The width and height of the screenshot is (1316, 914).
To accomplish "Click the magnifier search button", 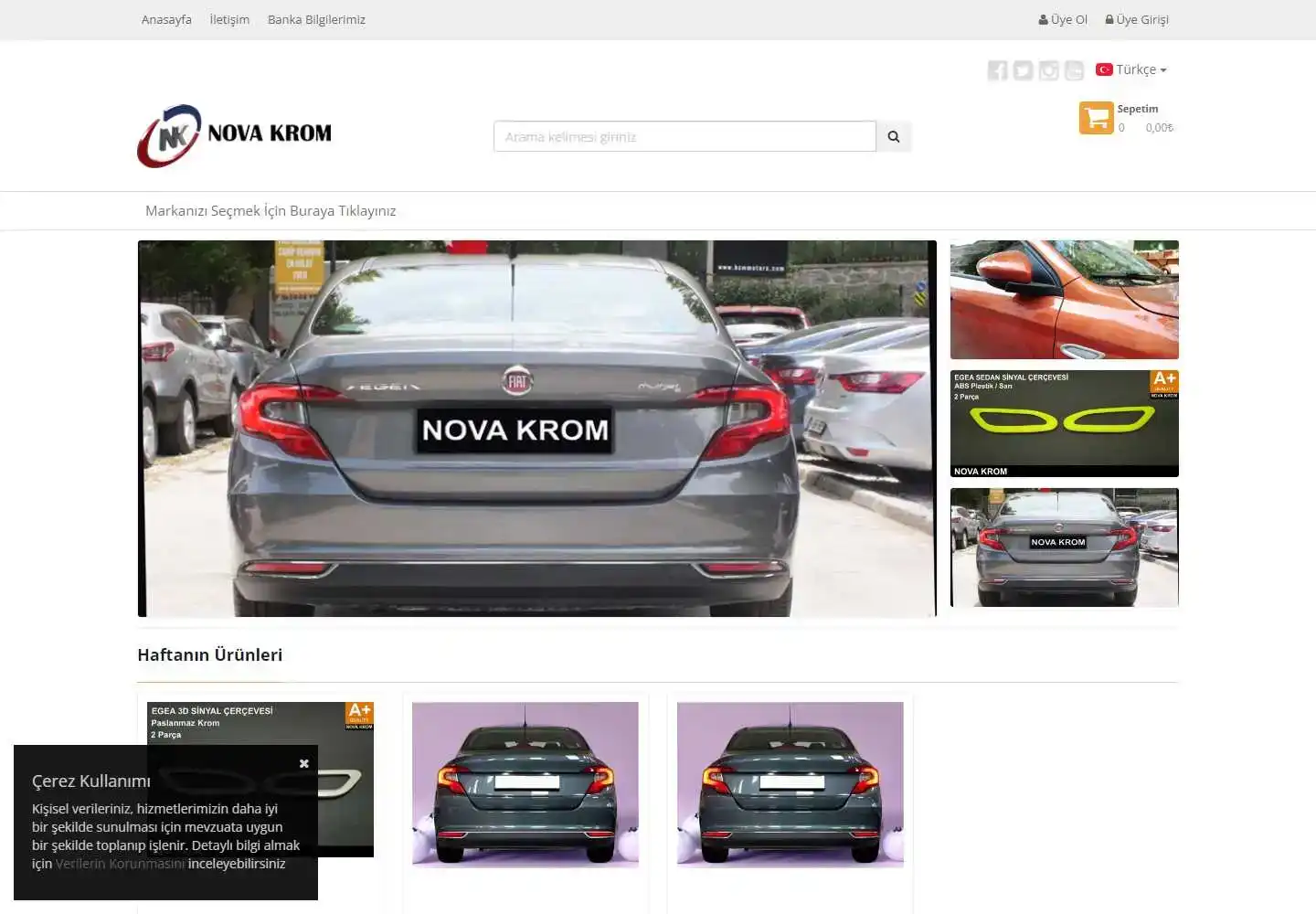I will point(894,136).
